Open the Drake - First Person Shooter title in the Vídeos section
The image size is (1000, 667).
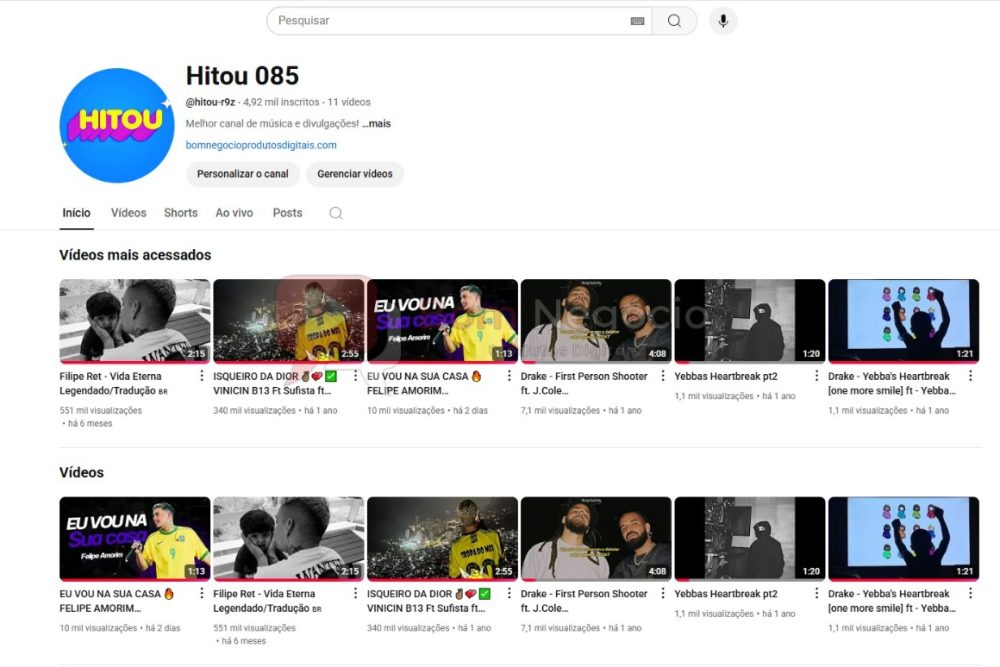tap(584, 601)
